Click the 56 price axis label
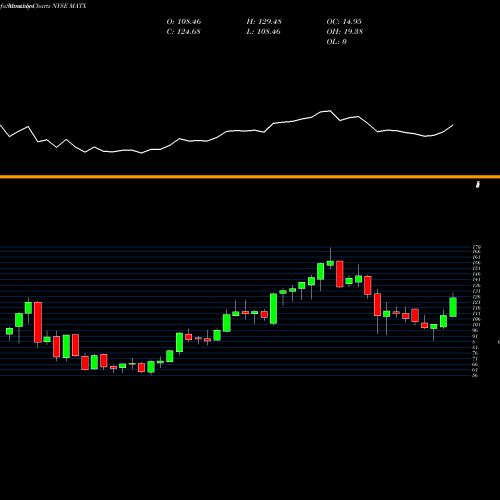Image resolution: width=500 pixels, height=500 pixels. pos(475,376)
